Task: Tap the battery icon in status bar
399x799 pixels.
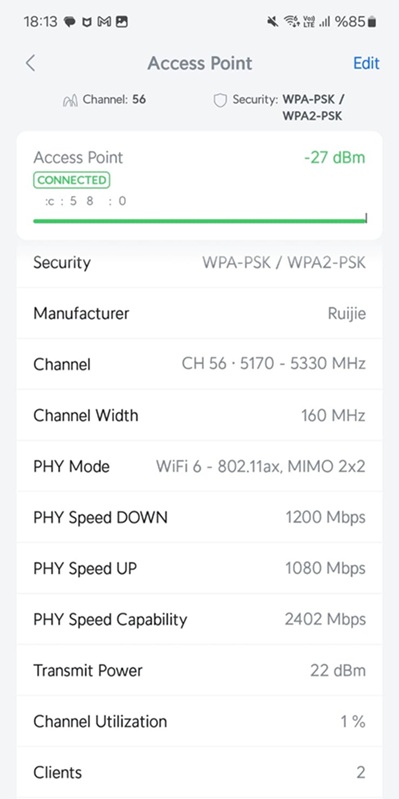Action: pos(372,21)
